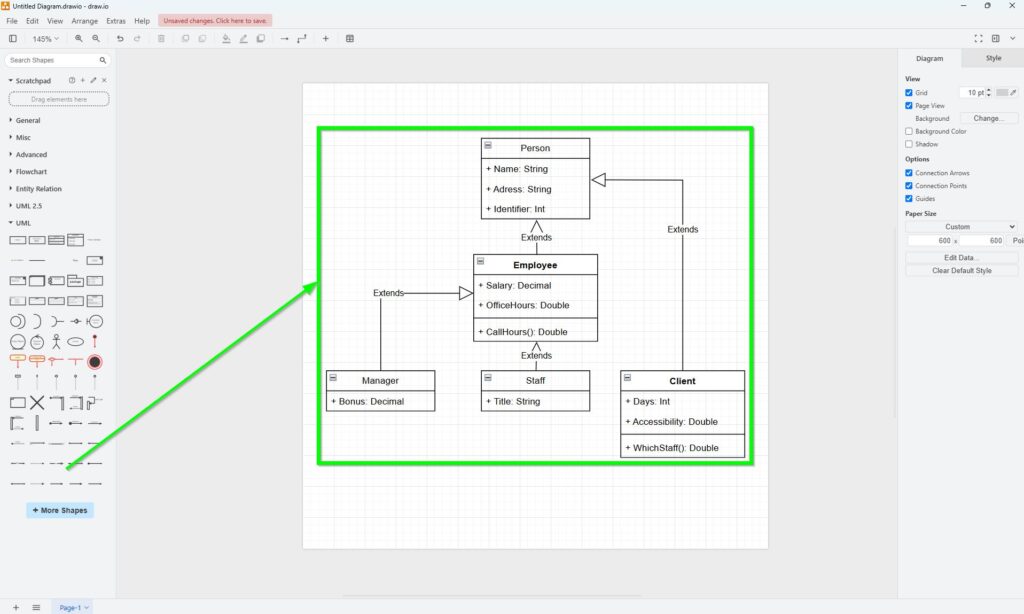Enter fullscreen mode with the fullscreen icon
The width and height of the screenshot is (1024, 614).
[979, 39]
